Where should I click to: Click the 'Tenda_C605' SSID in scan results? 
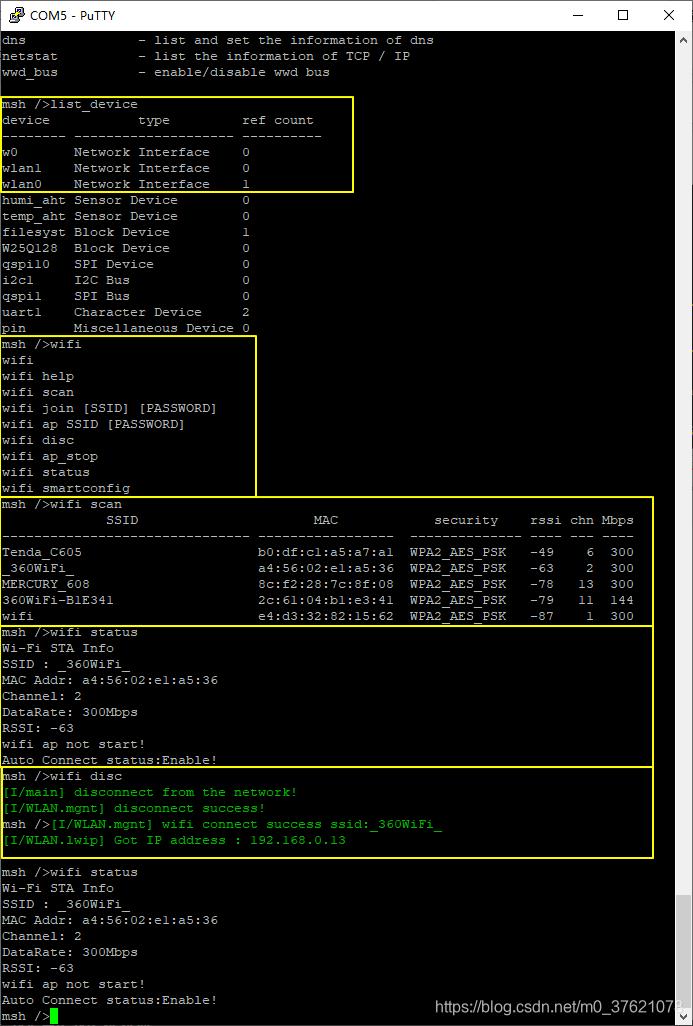[42, 552]
